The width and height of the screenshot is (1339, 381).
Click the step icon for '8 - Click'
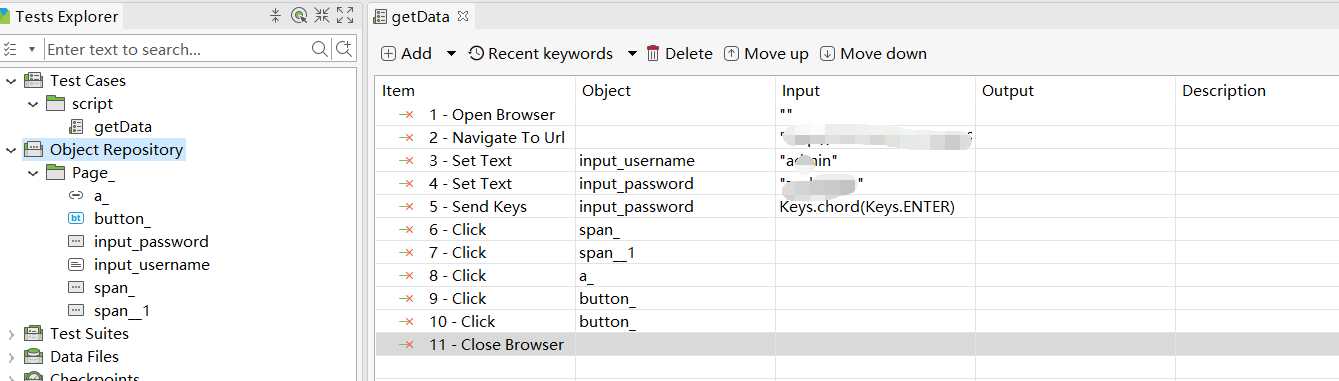coord(407,275)
